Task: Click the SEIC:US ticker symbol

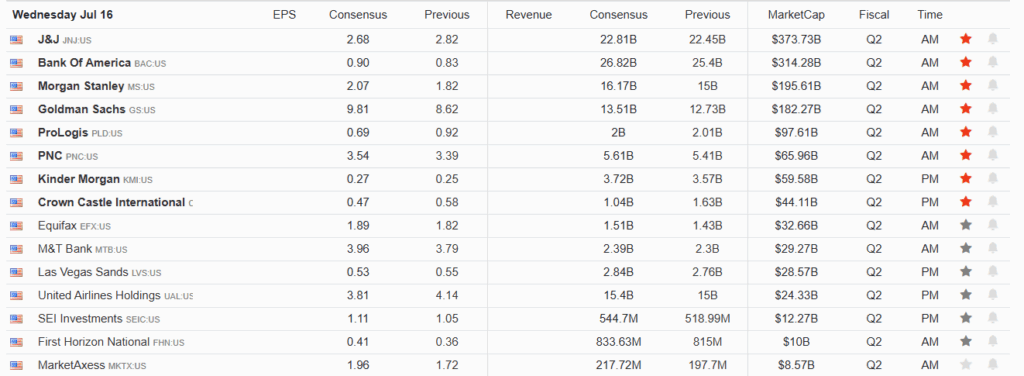Action: click(x=142, y=319)
